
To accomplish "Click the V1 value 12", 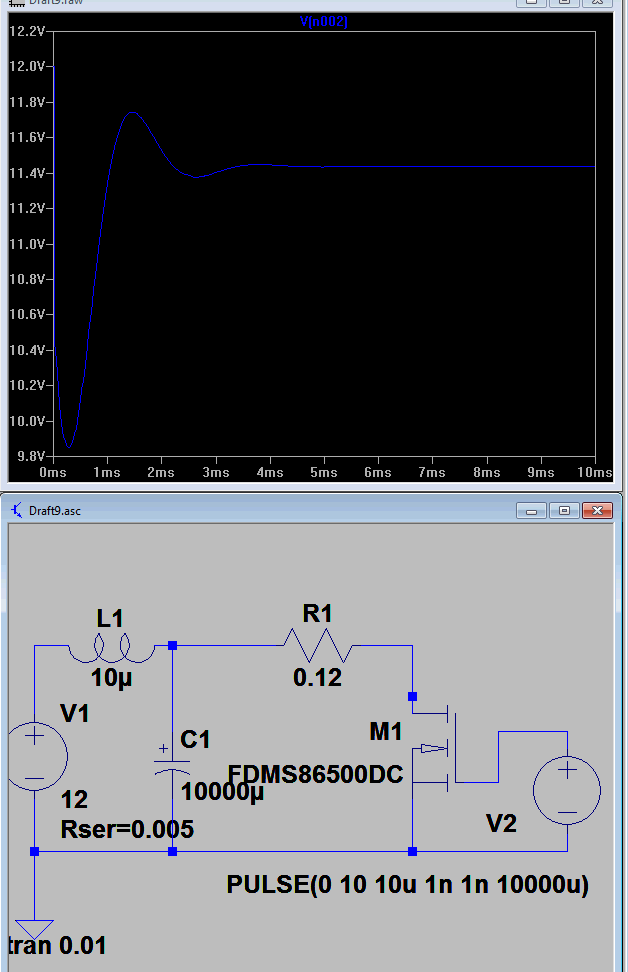I will pos(74,800).
